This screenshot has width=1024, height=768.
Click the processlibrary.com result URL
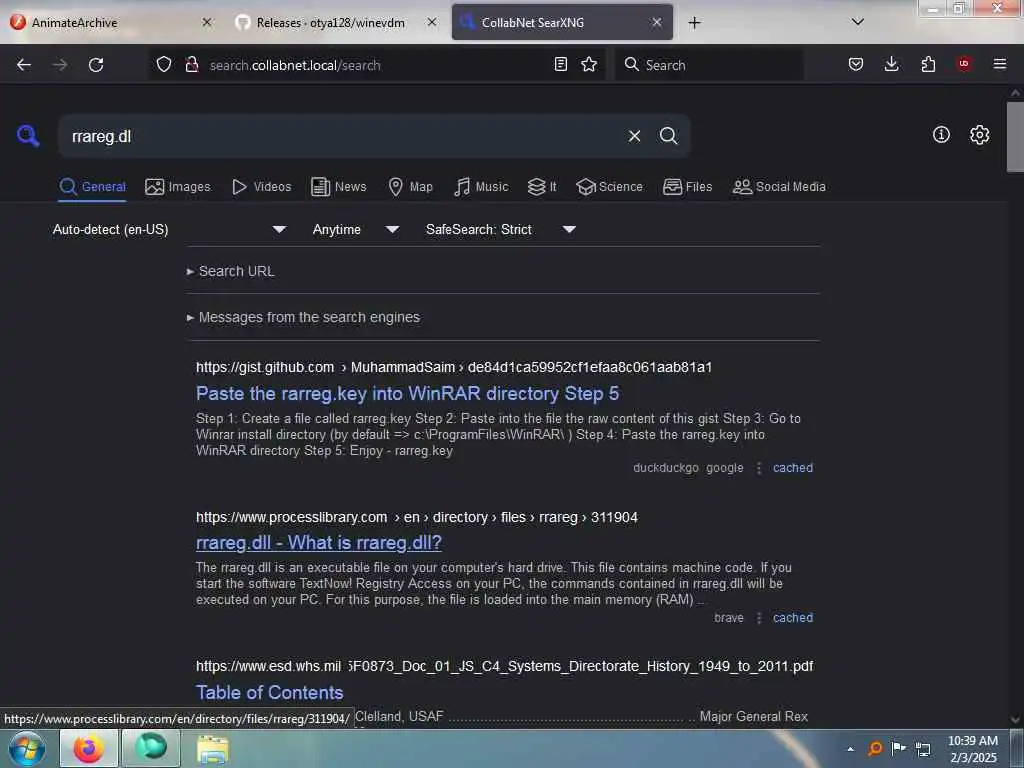[417, 517]
